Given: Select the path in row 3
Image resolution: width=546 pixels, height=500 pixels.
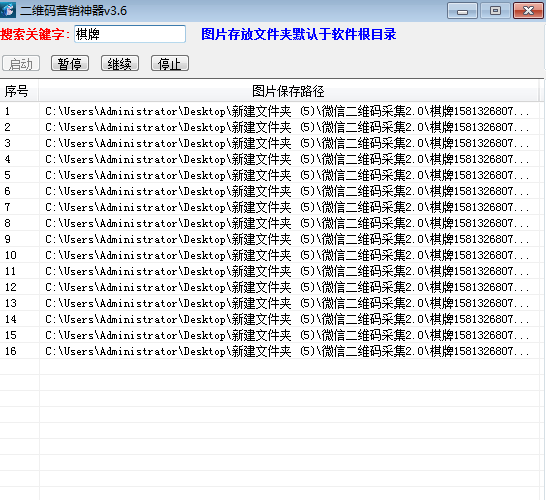Looking at the screenshot, I should coord(287,143).
